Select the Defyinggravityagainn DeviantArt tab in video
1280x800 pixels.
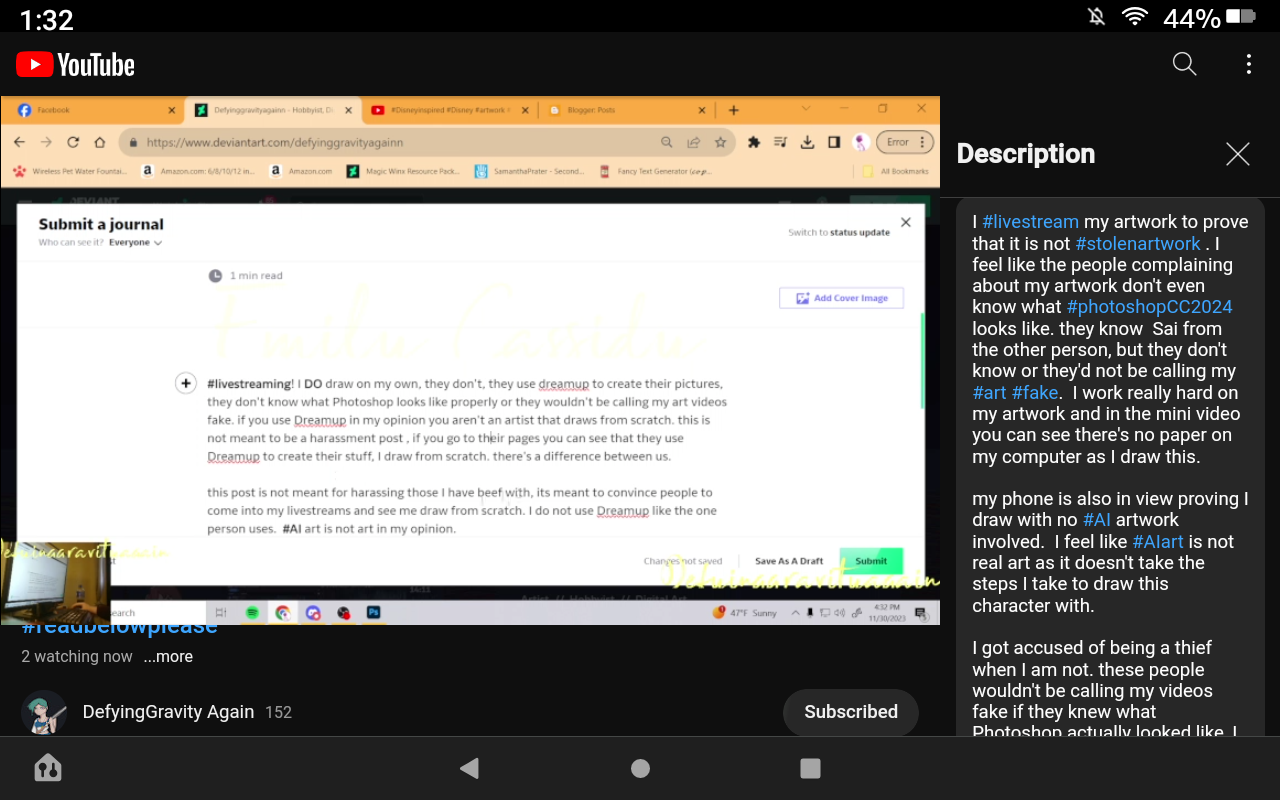[273, 110]
